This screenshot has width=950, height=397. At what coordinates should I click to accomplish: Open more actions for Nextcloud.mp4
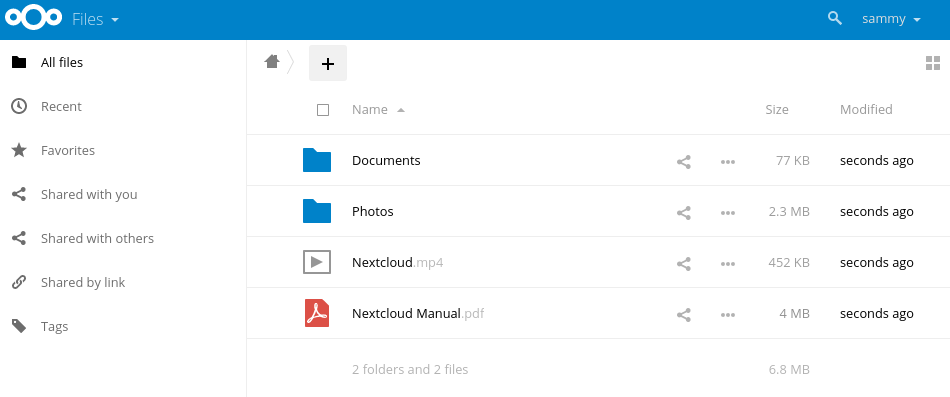[x=728, y=264]
